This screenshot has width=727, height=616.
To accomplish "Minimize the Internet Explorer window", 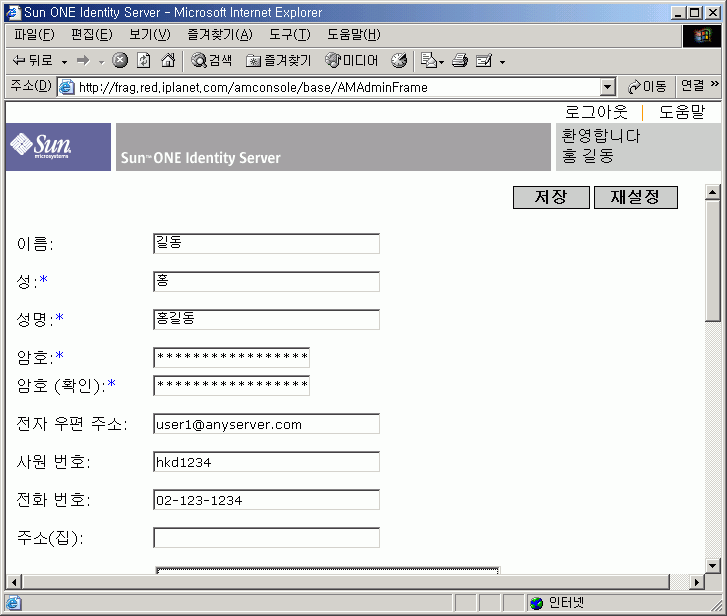I will coord(678,13).
